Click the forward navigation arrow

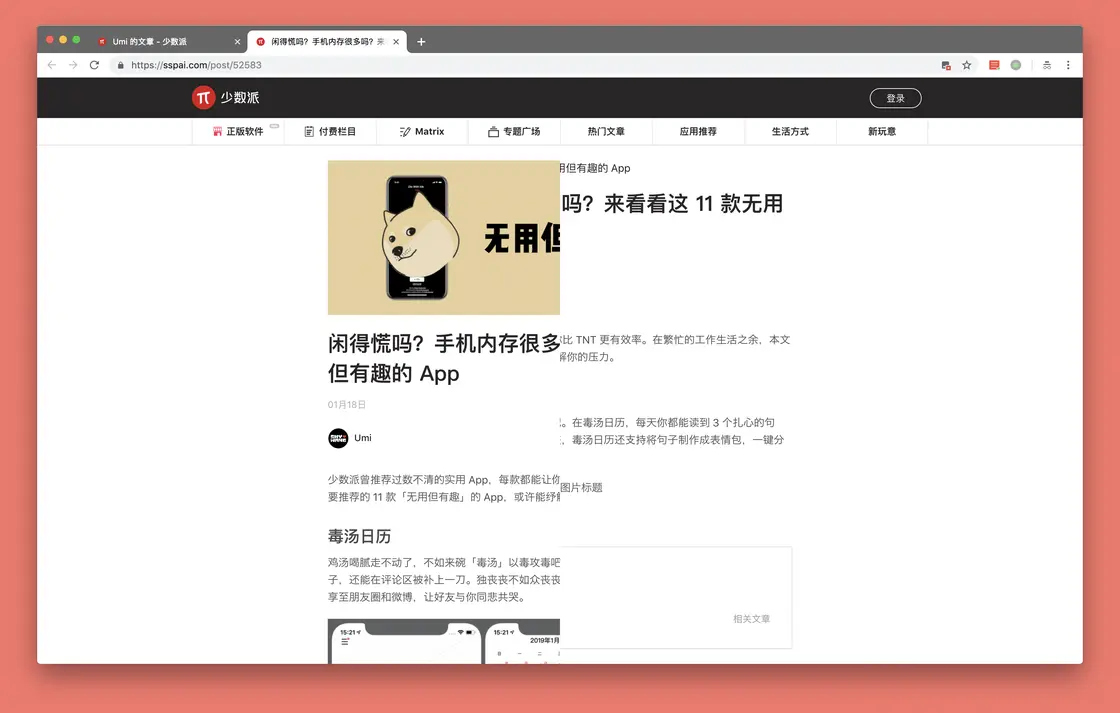tap(73, 64)
